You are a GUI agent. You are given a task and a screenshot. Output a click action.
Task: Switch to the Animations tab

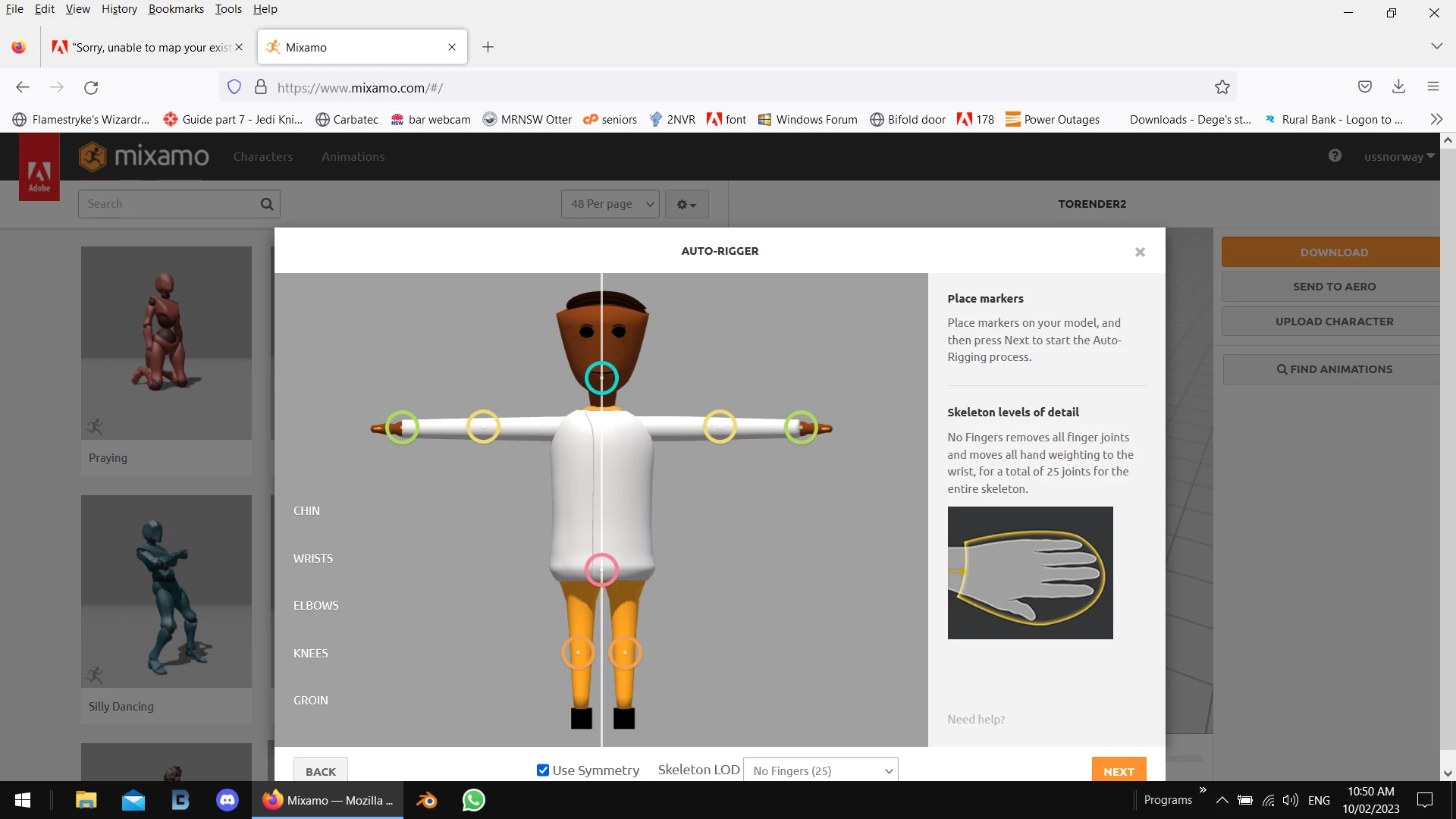coord(353,157)
